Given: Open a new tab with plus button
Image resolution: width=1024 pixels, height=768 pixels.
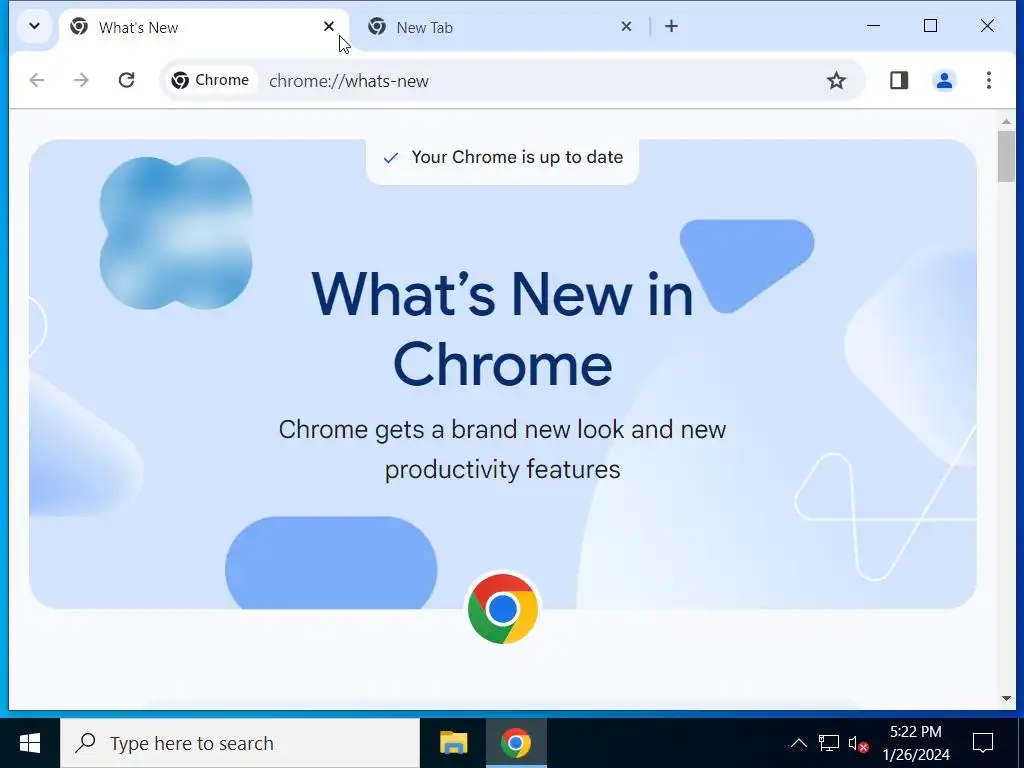Looking at the screenshot, I should click(671, 26).
